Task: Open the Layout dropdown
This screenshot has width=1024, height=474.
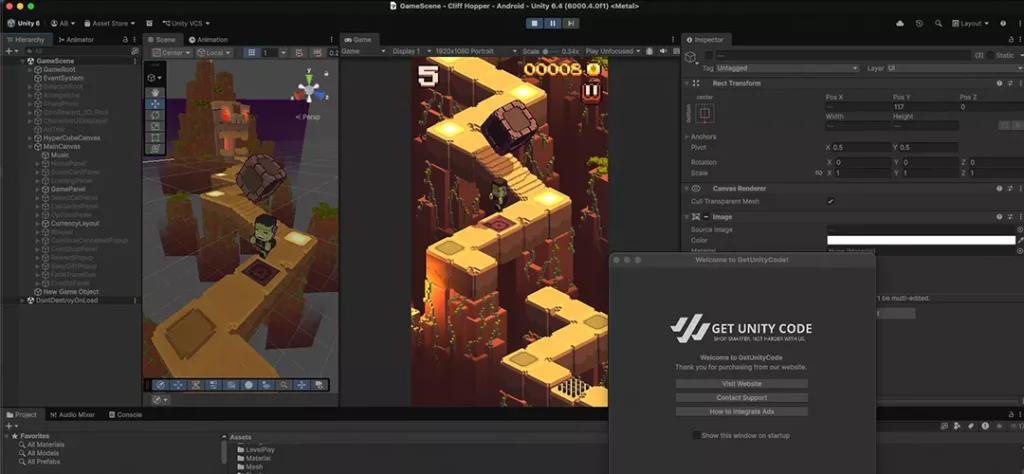Action: 970,24
